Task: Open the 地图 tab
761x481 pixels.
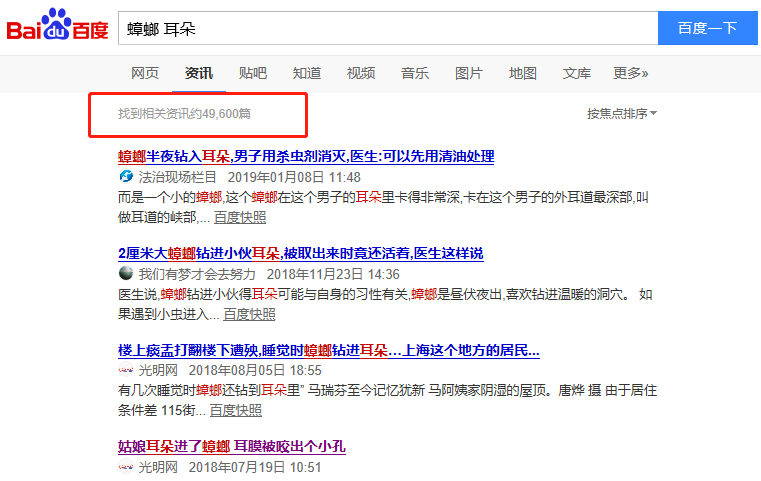Action: tap(523, 73)
